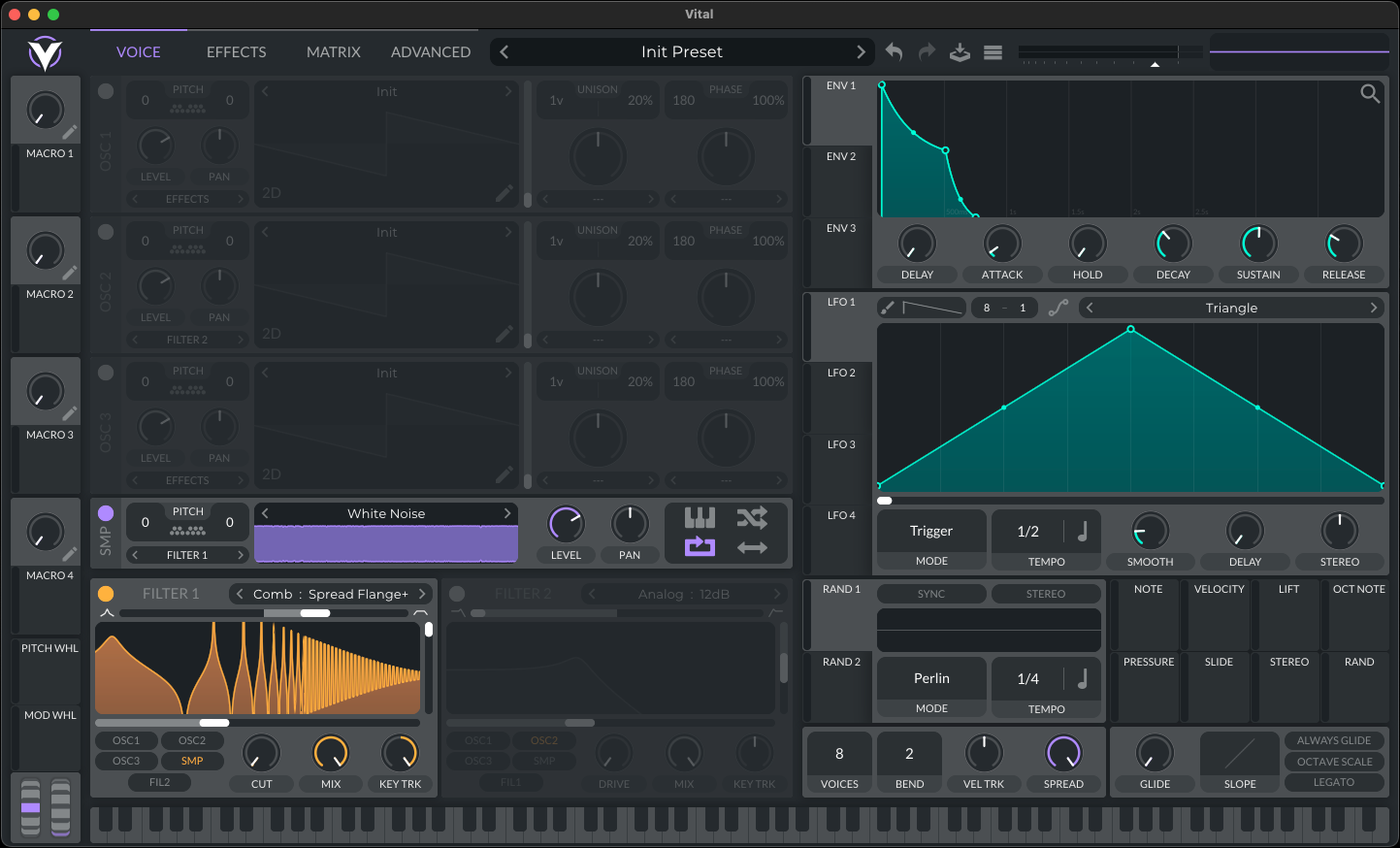Open OSC 2 wavetable editor pencil
1400x848 pixels.
click(505, 334)
